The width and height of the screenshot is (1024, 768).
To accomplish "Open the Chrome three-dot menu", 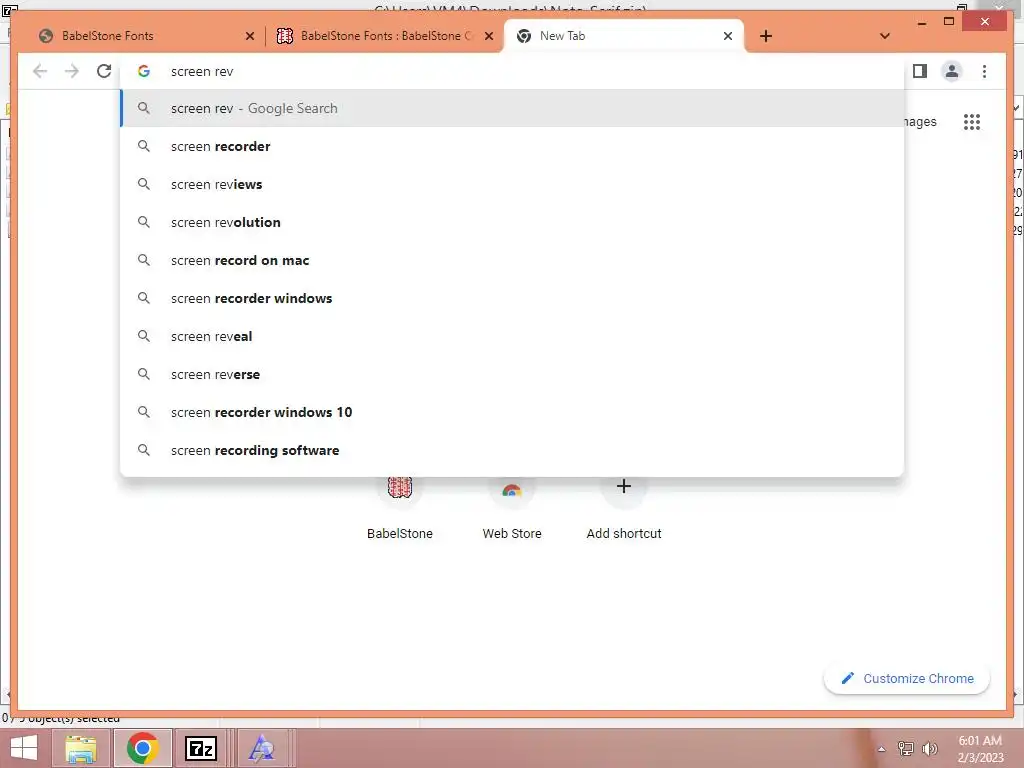I will tap(984, 71).
